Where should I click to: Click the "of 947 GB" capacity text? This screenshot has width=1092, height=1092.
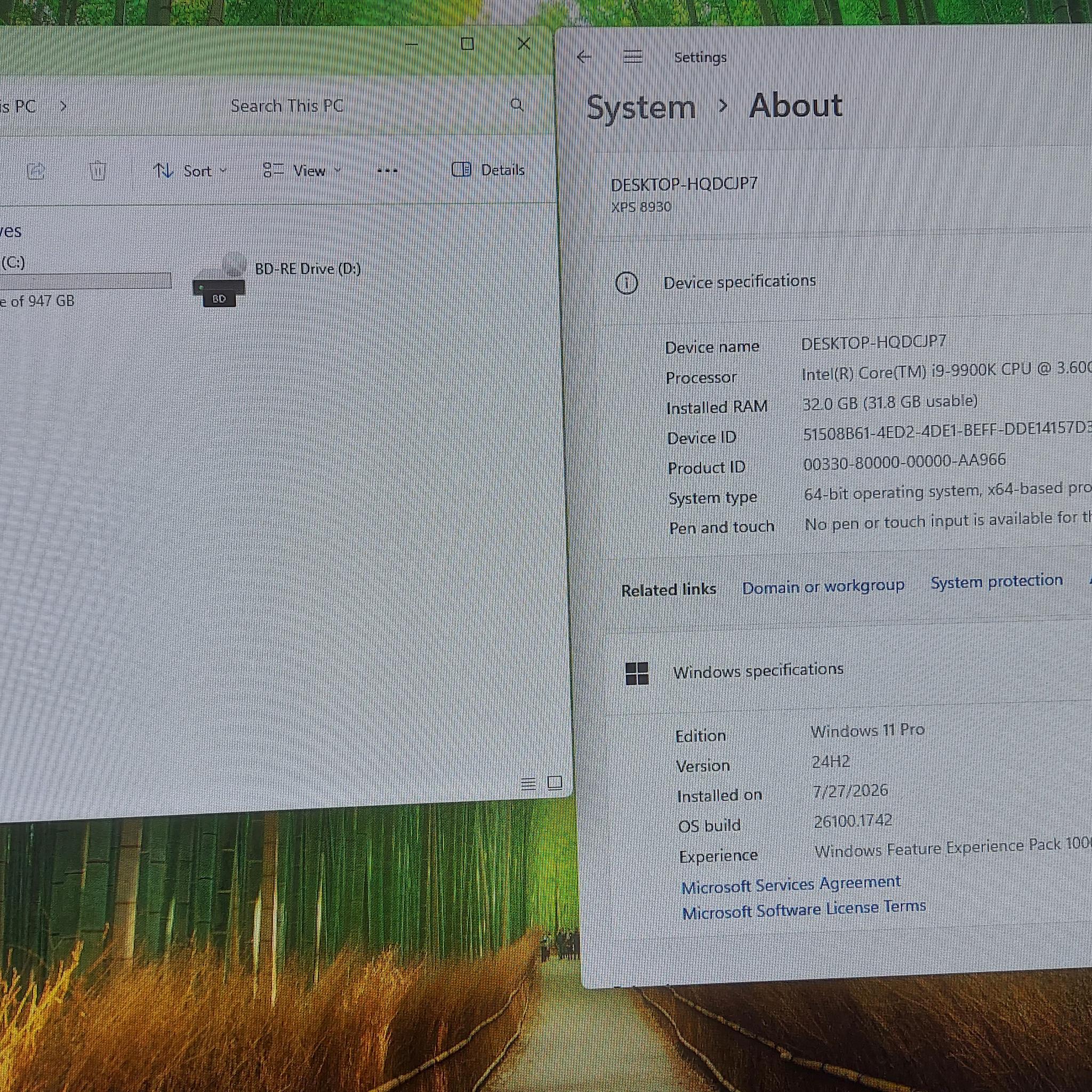pos(43,301)
